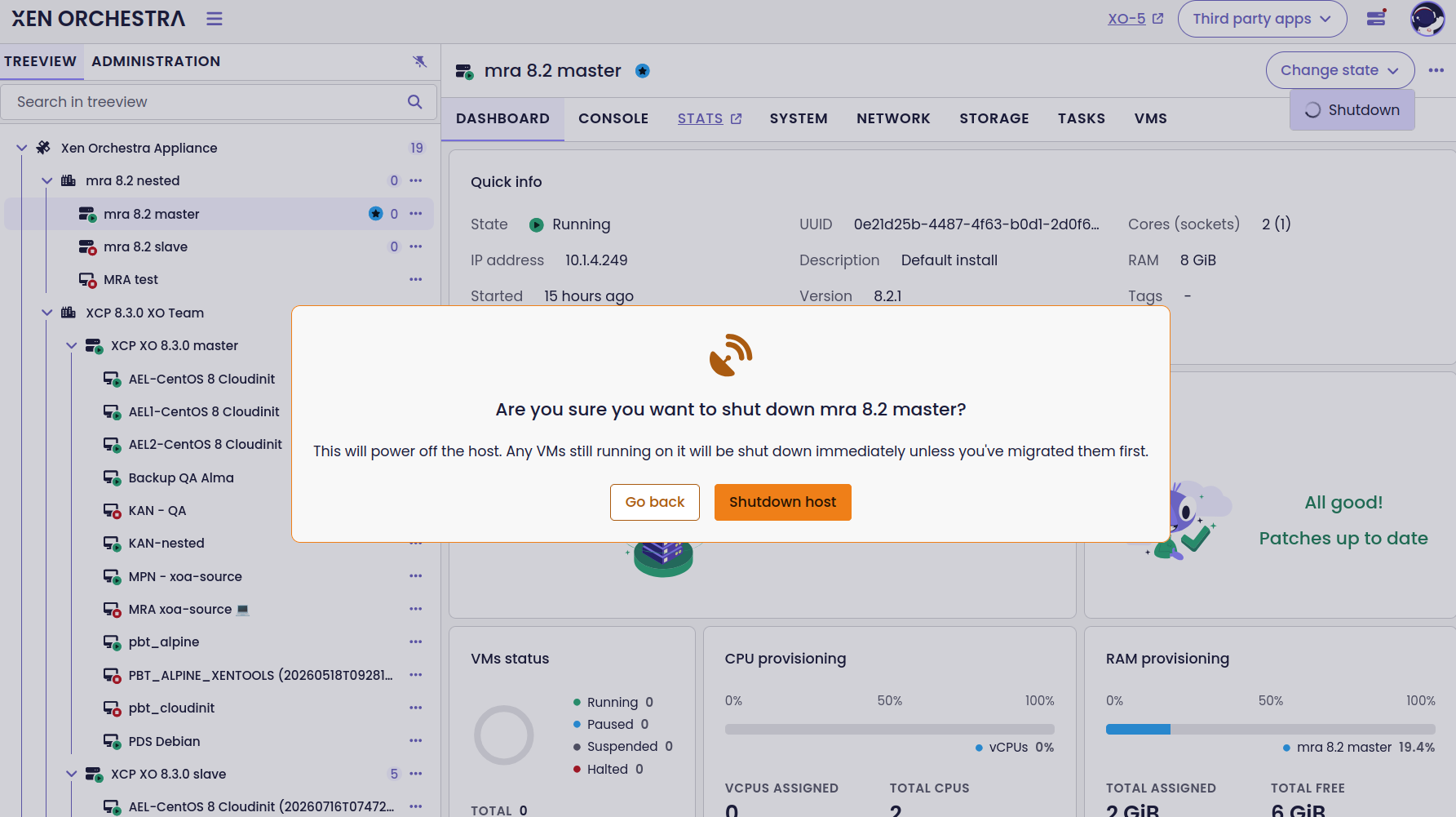Open more actions for MRA xoa-source
This screenshot has height=817, width=1456.
click(416, 609)
